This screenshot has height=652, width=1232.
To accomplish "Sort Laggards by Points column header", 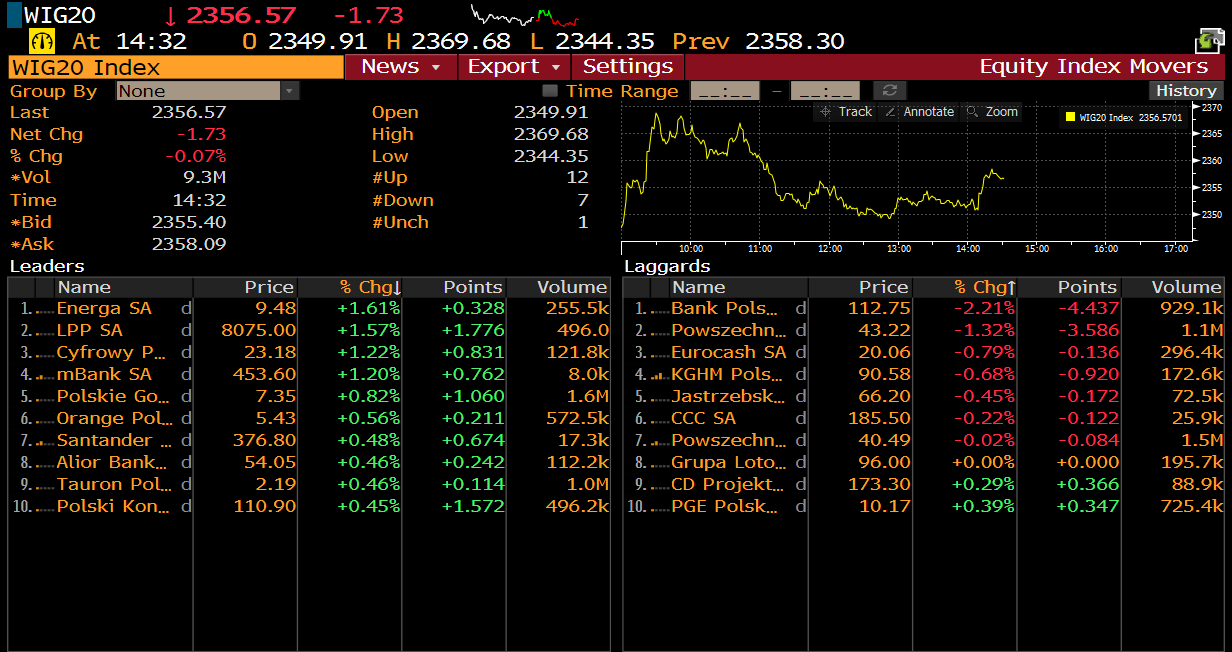I will 1070,287.
